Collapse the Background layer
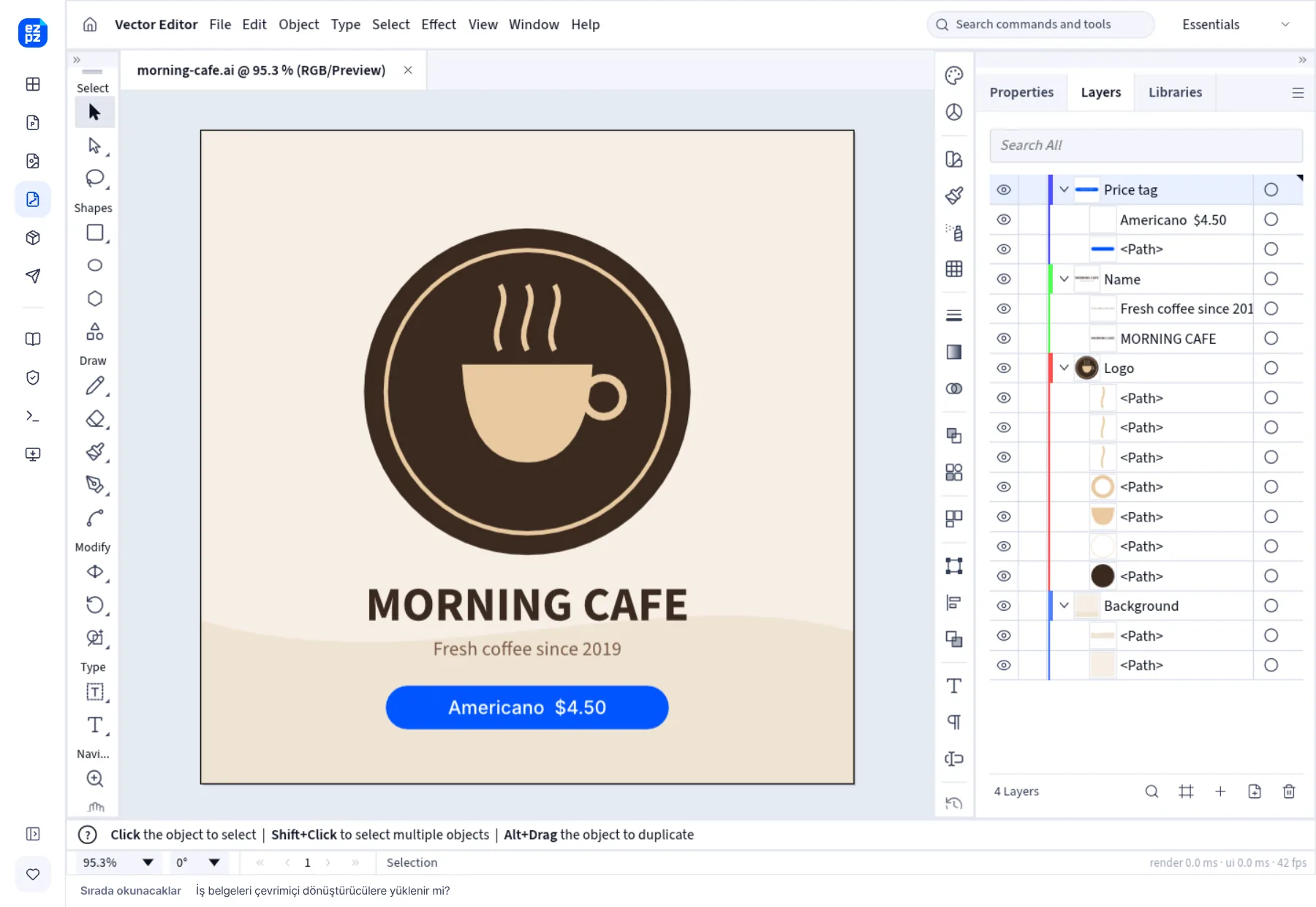Viewport: 1316px width, 907px height. 1064,606
